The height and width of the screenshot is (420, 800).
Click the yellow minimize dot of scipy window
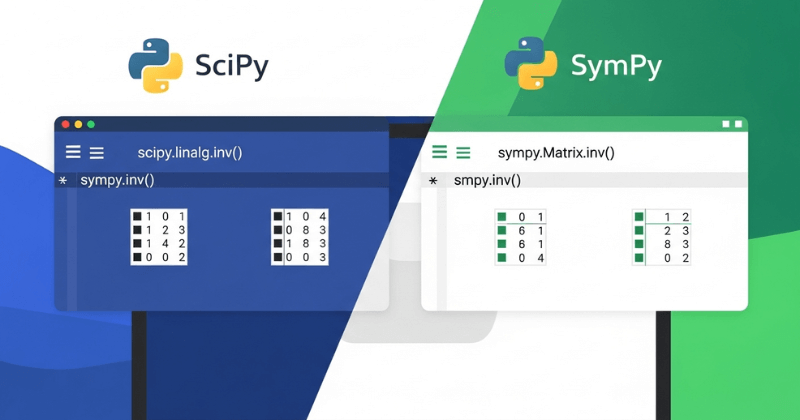[78, 124]
